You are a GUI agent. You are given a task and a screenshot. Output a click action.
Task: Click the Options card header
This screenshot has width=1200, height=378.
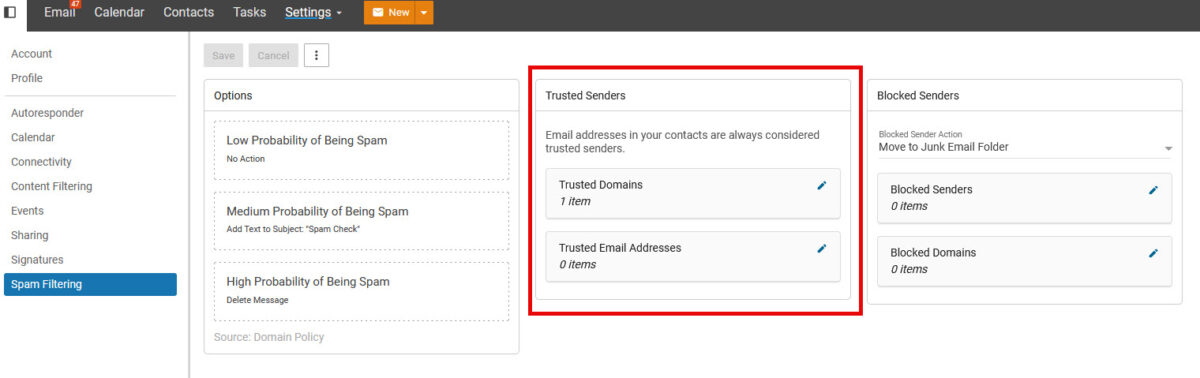[x=361, y=96]
